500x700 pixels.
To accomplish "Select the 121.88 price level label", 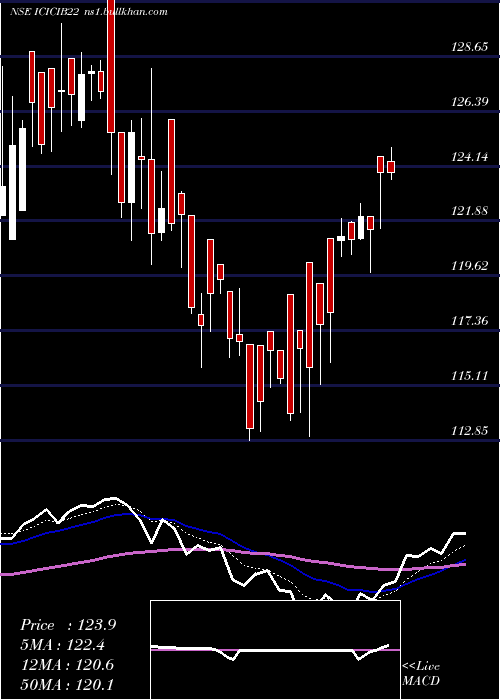I will 470,212.
